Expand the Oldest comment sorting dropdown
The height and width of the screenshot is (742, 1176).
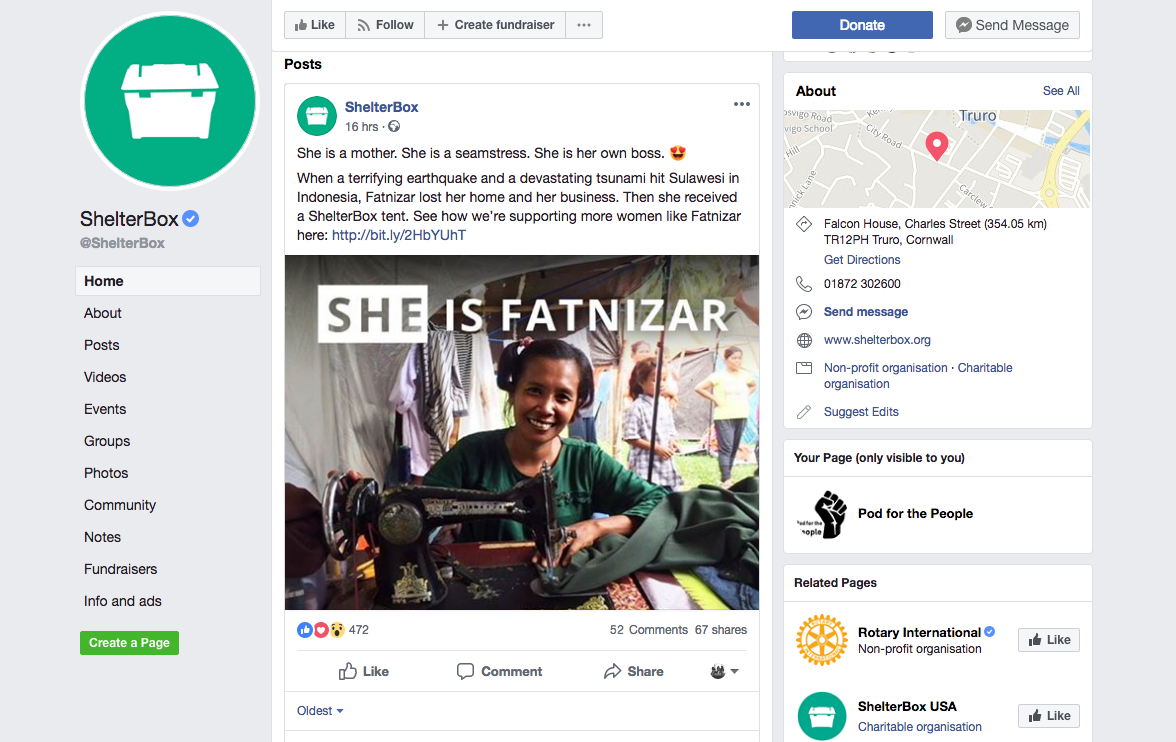[x=320, y=710]
